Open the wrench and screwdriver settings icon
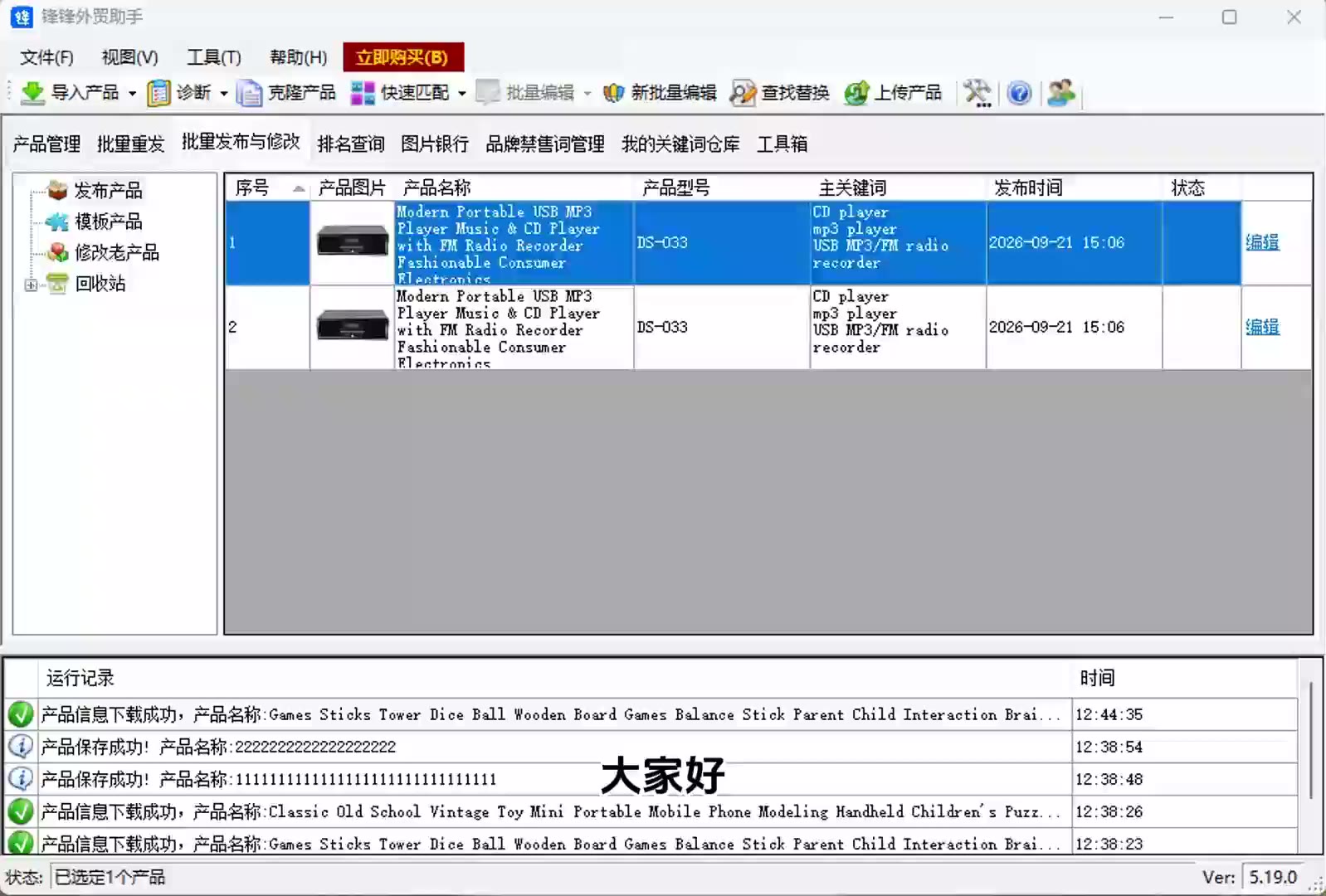This screenshot has width=1326, height=896. 977,93
